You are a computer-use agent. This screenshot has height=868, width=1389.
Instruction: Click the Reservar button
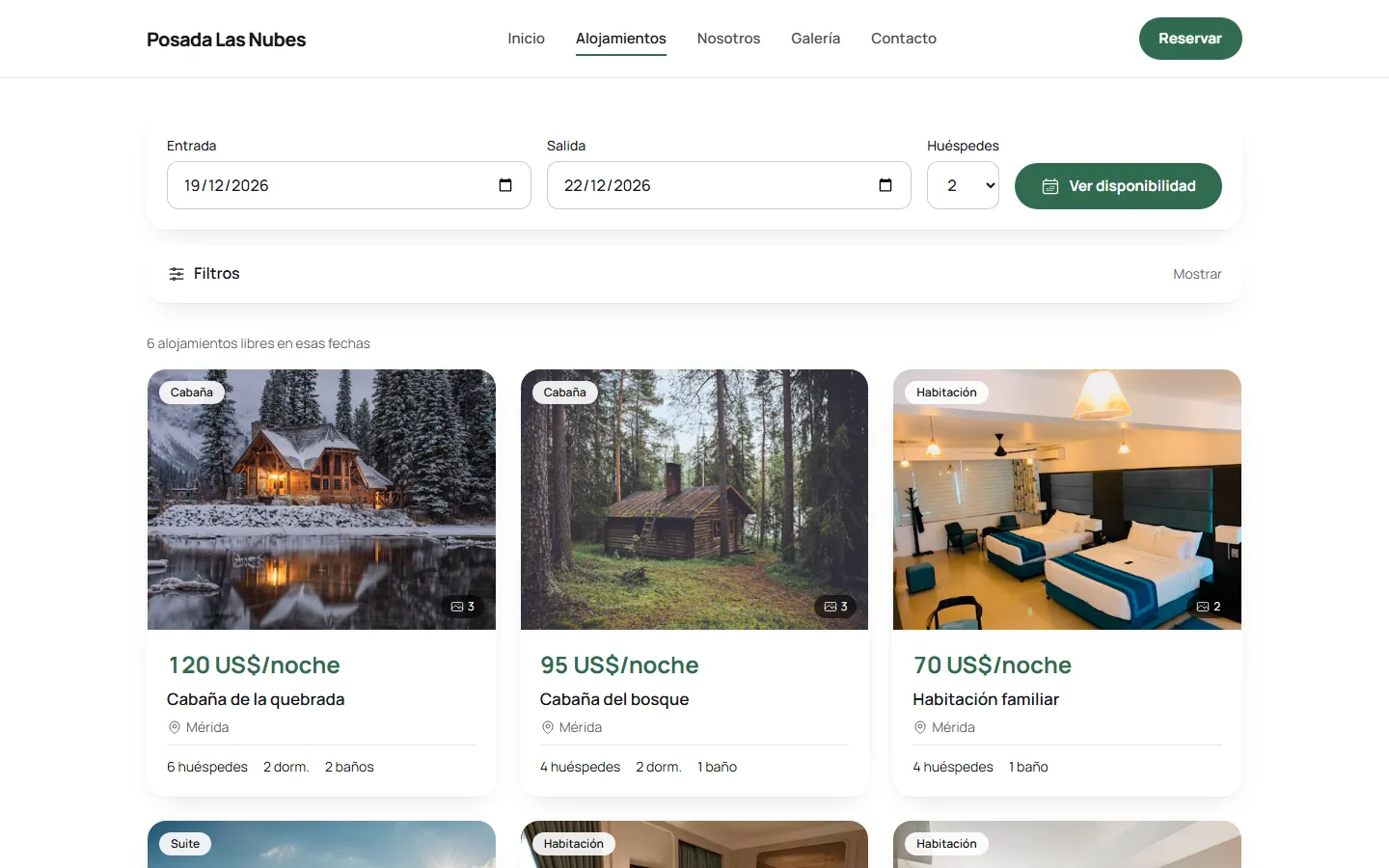(1190, 39)
